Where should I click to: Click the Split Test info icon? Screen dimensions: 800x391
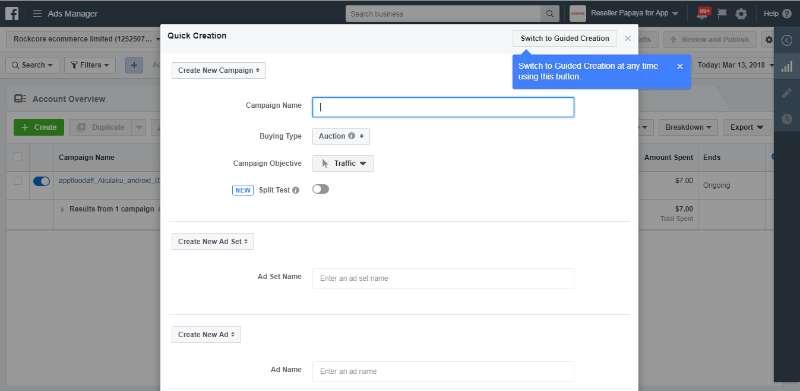295,190
